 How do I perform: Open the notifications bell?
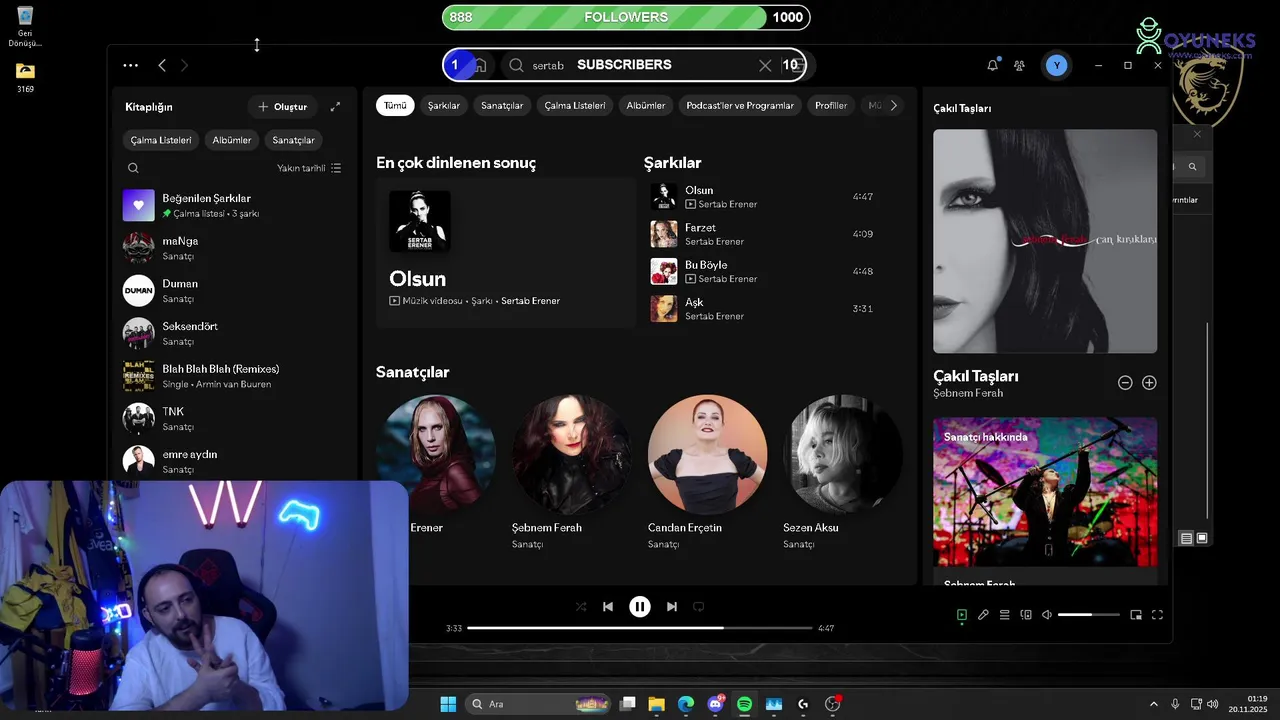coord(992,65)
